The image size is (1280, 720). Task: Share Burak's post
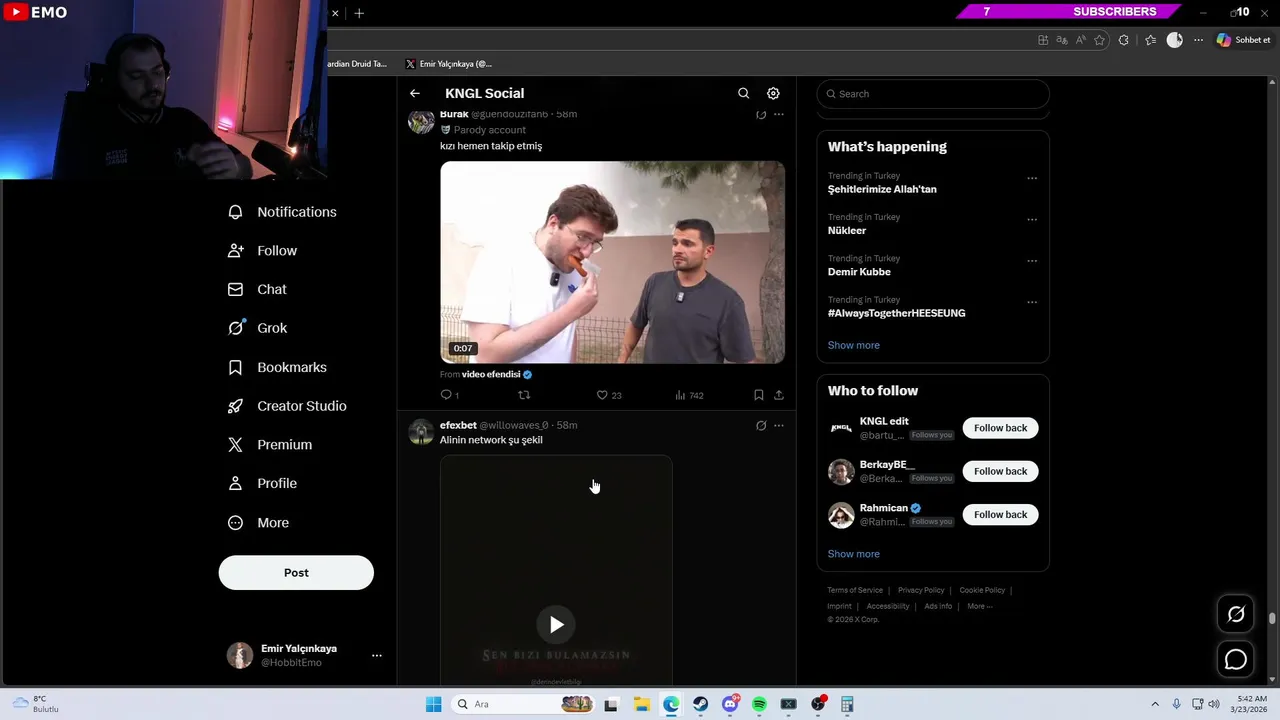779,395
